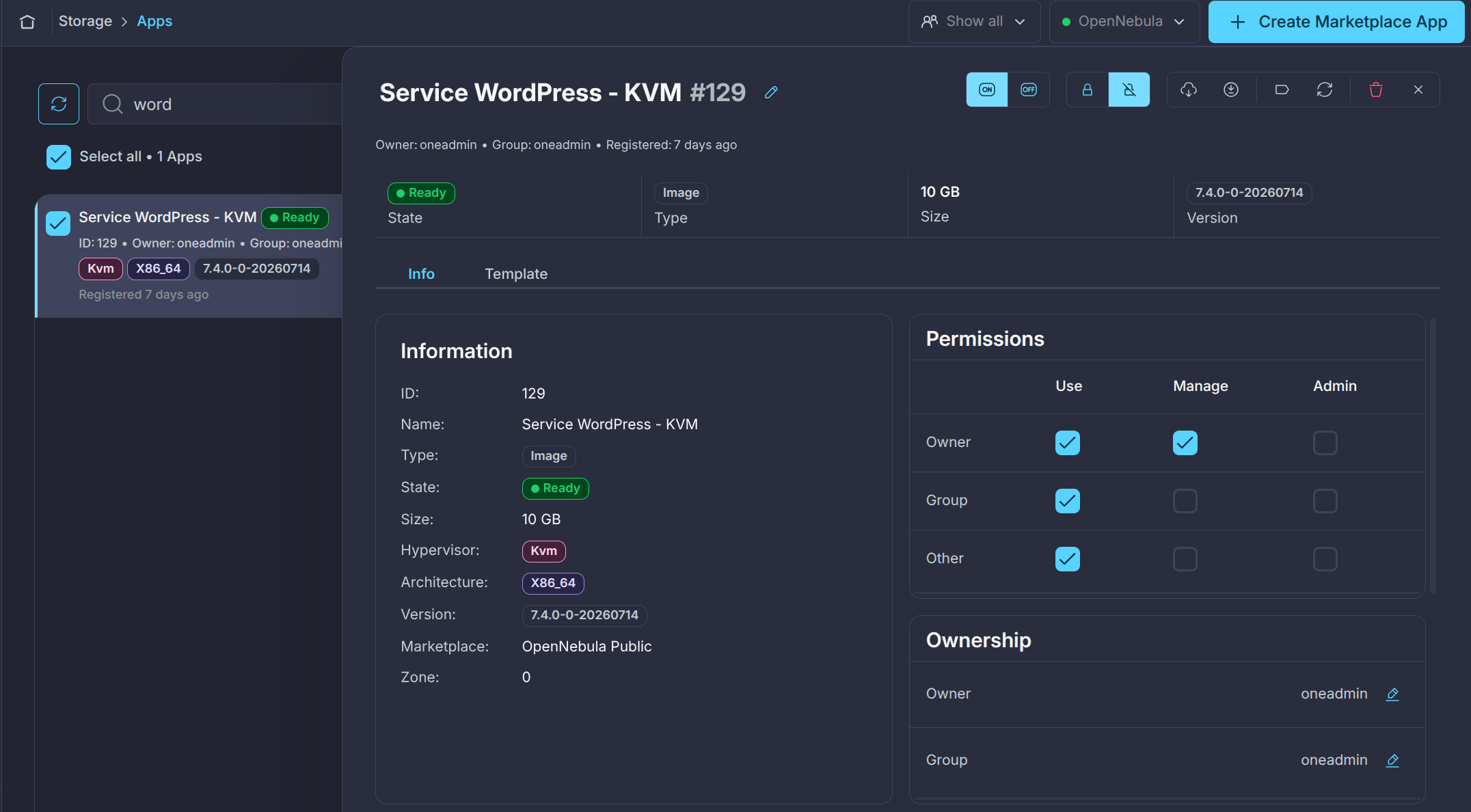Uncheck the Service WordPress - KVM card checkbox

58,223
